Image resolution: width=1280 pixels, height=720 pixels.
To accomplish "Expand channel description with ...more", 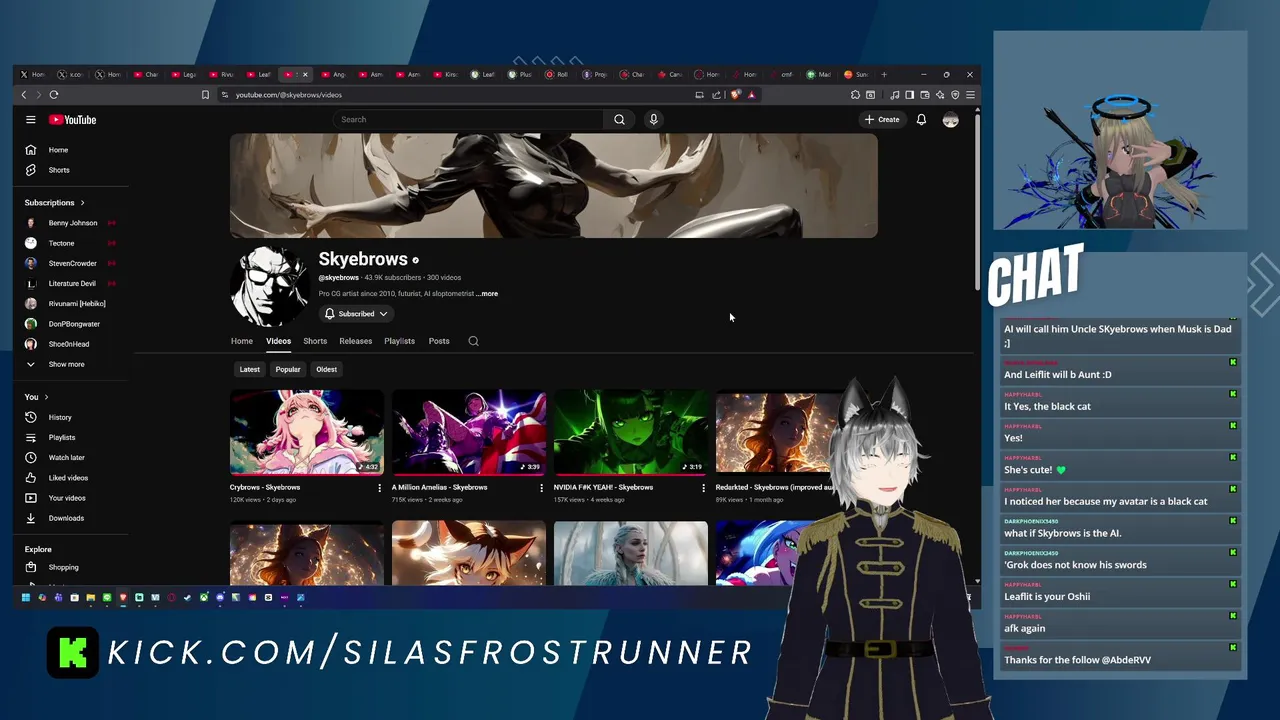I will pos(487,294).
